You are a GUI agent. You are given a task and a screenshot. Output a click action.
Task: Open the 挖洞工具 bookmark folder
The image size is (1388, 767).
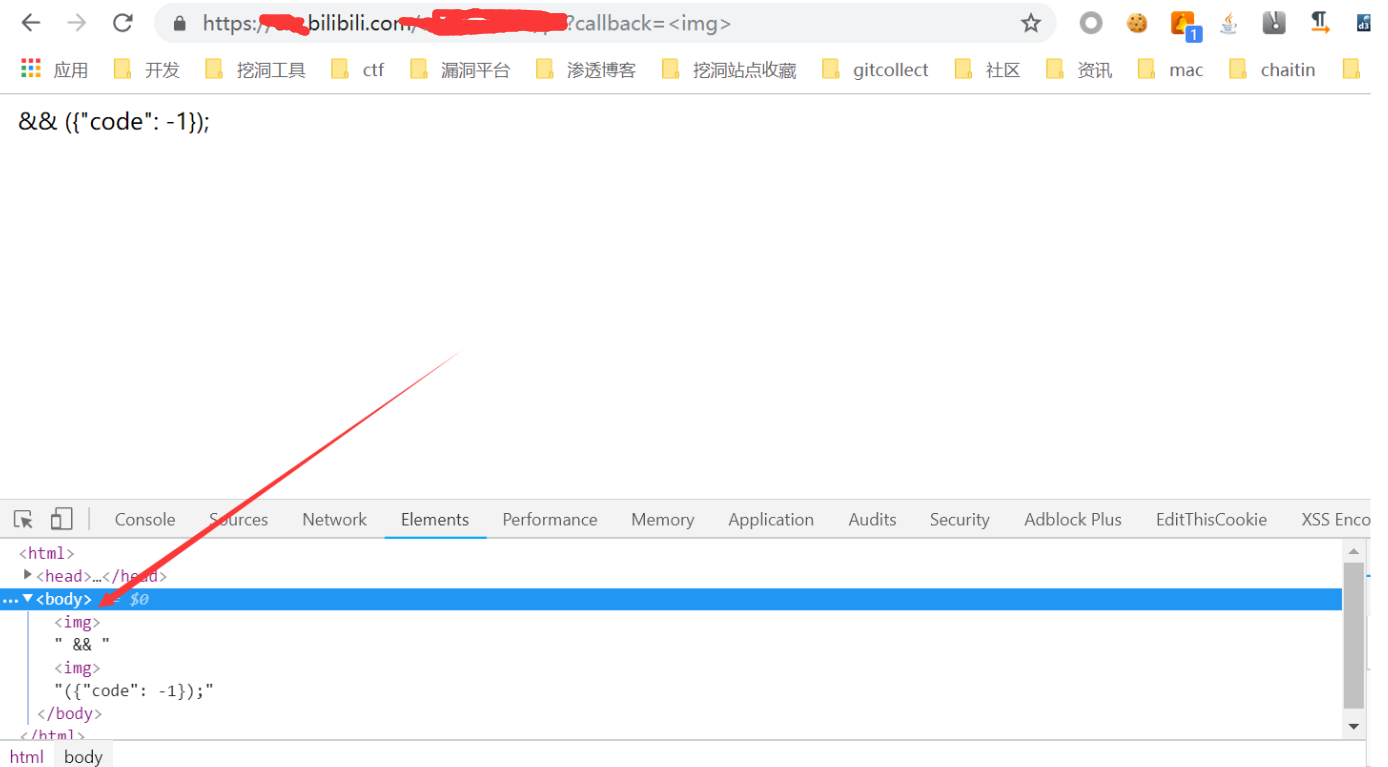pyautogui.click(x=255, y=69)
